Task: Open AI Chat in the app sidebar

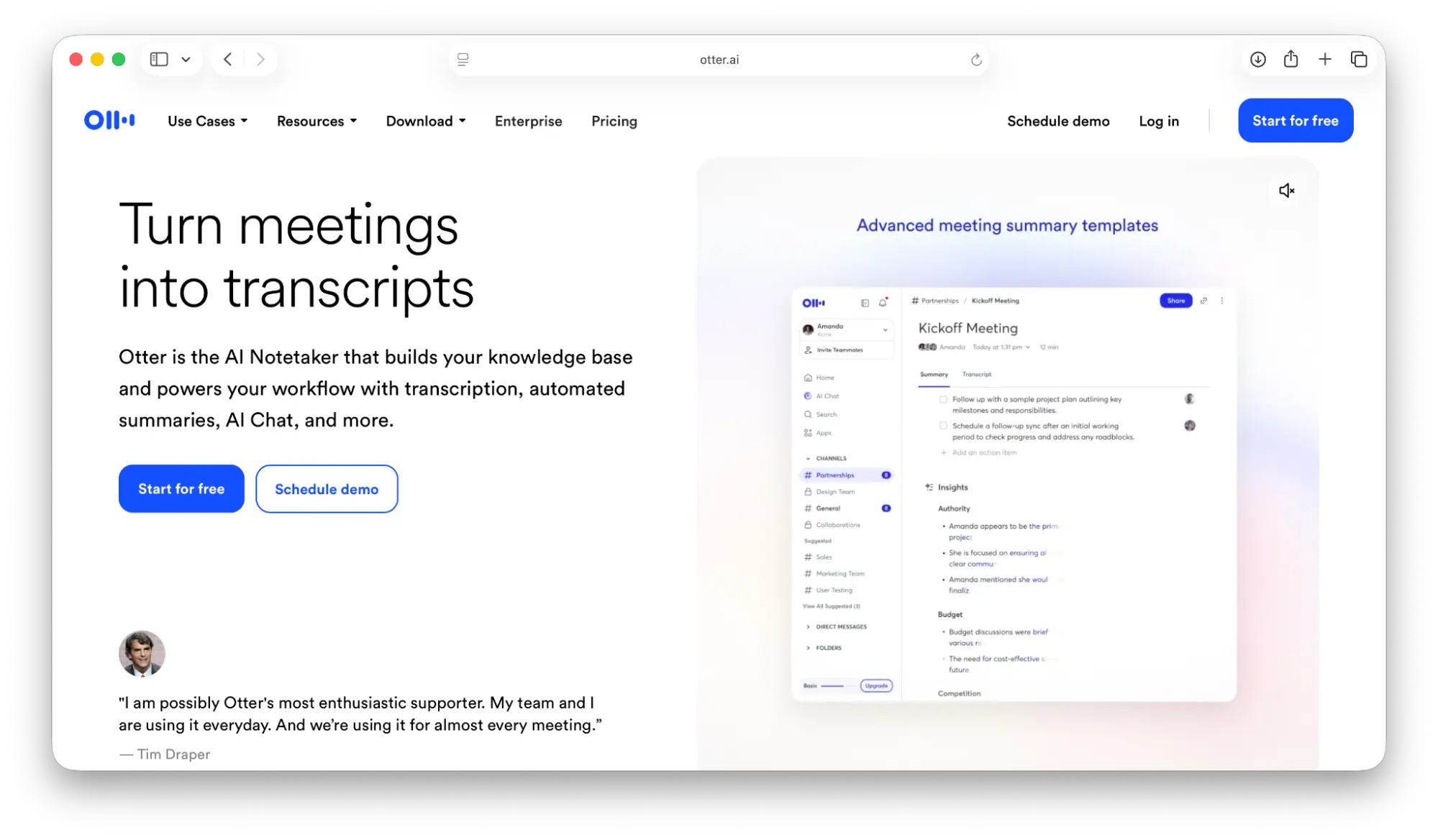Action: (820, 396)
